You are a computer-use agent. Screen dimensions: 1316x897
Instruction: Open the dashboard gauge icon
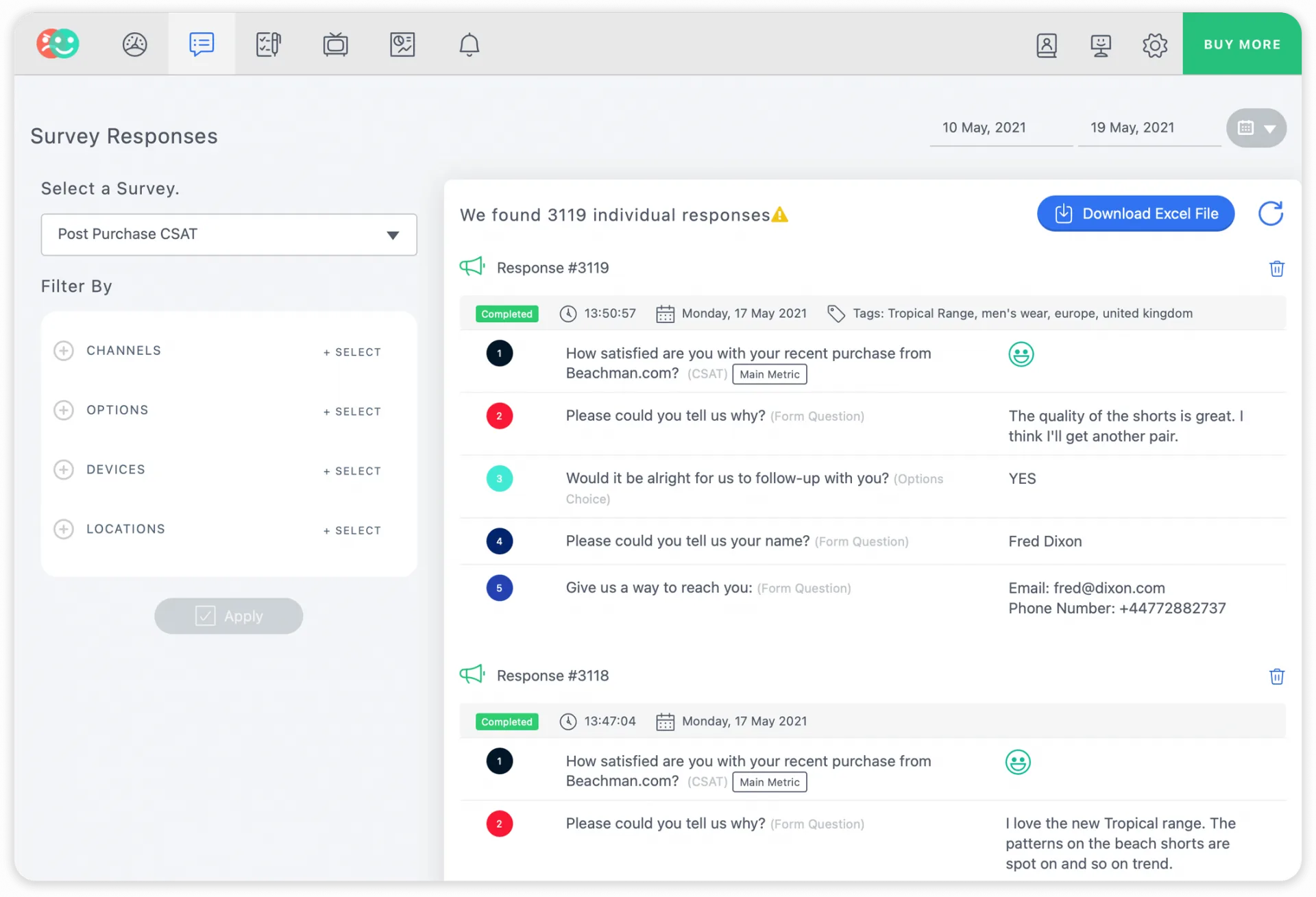coord(134,45)
